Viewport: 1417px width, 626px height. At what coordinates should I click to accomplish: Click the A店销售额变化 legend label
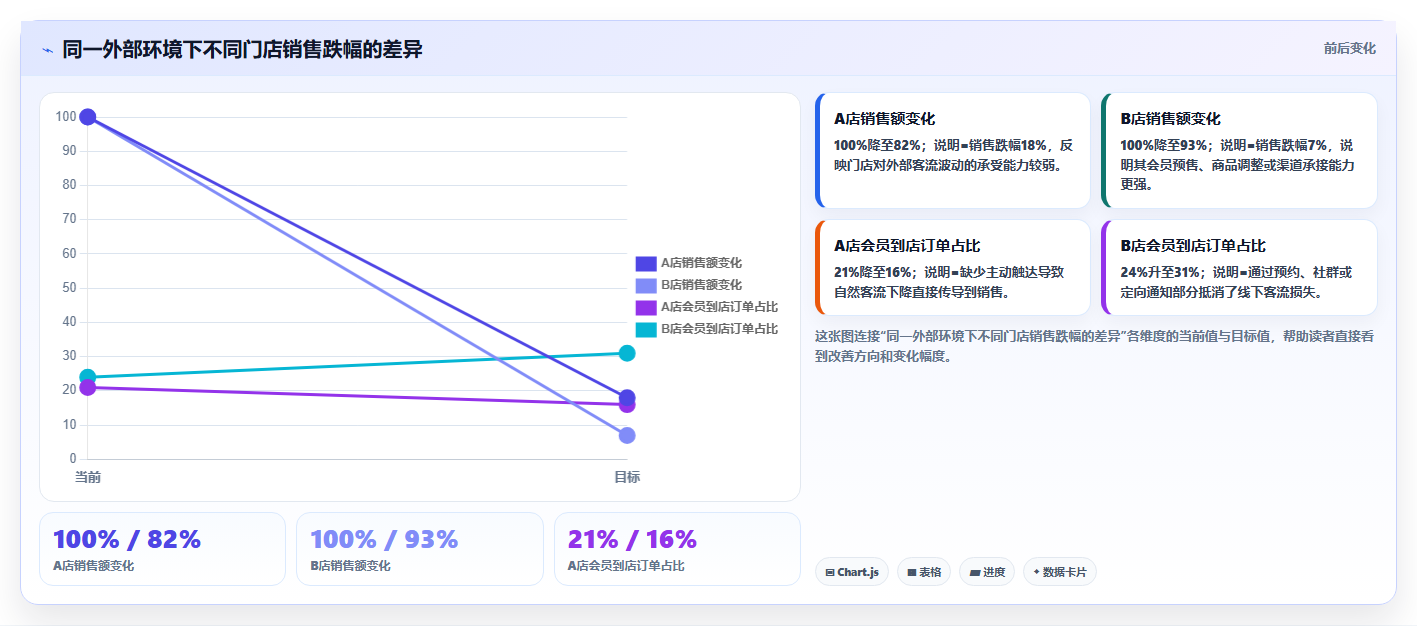click(701, 263)
